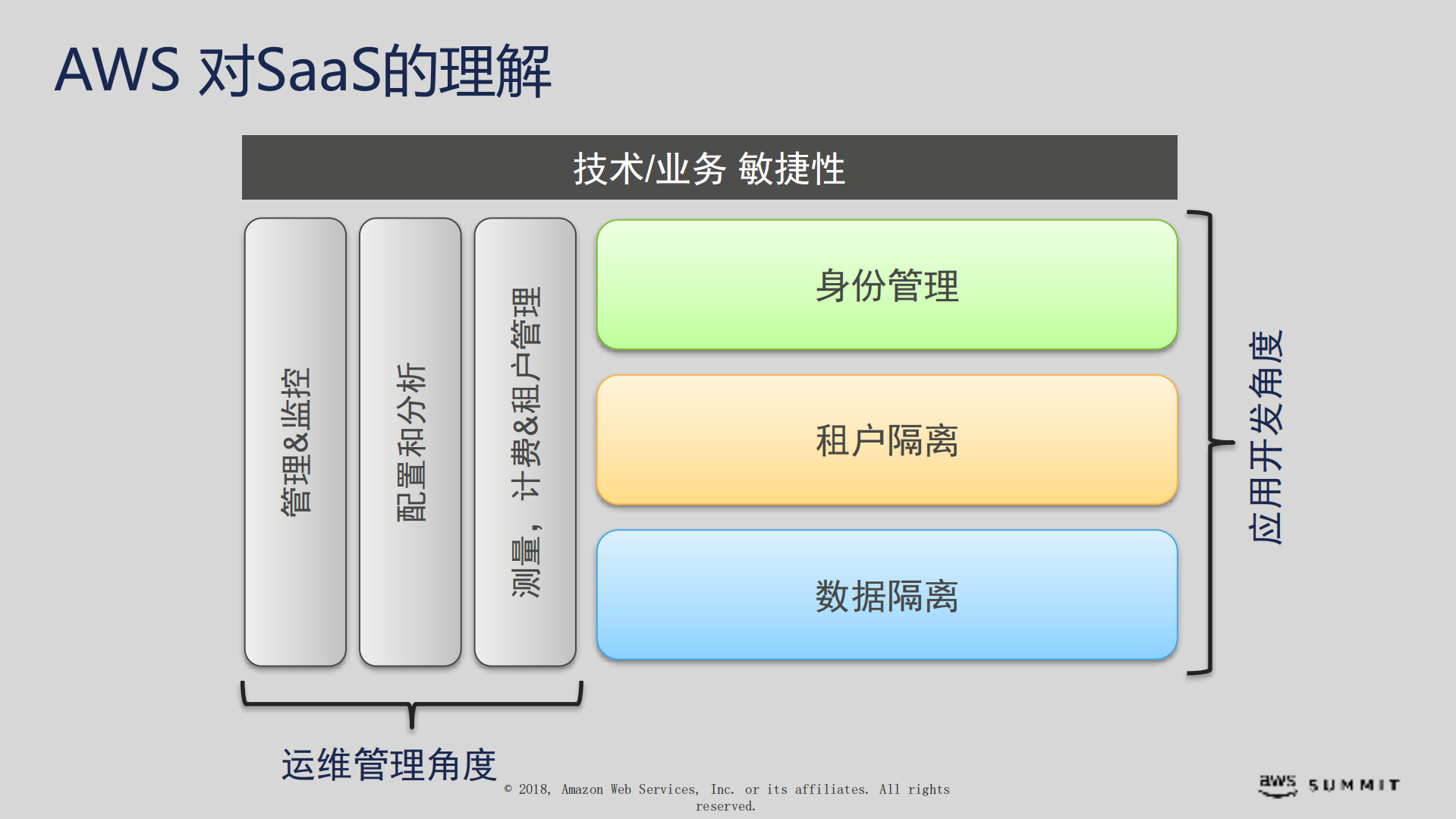
Task: Expand the bottom curly bracket
Action: pos(410,702)
